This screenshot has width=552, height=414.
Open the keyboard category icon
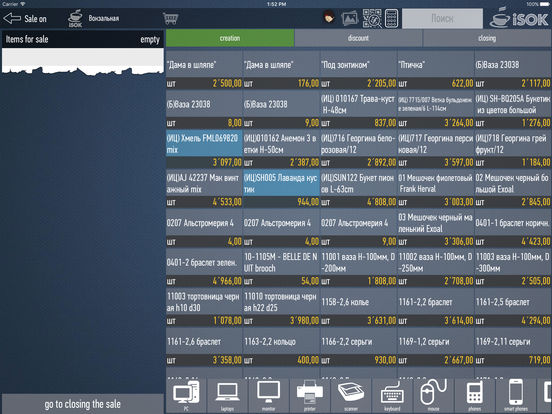392,395
